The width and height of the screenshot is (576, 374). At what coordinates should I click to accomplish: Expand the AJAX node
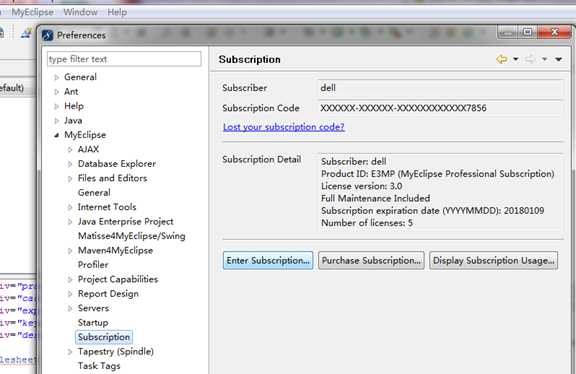[x=70, y=150]
